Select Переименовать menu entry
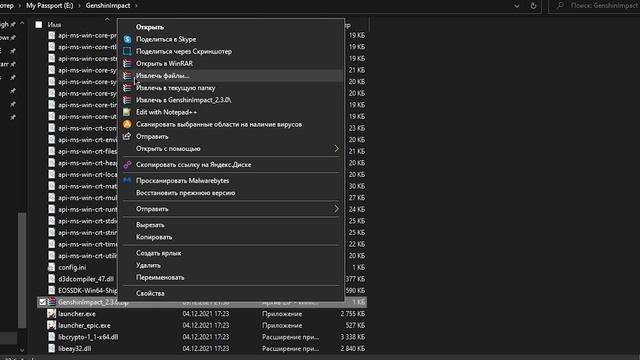The height and width of the screenshot is (360, 640). tap(160, 277)
